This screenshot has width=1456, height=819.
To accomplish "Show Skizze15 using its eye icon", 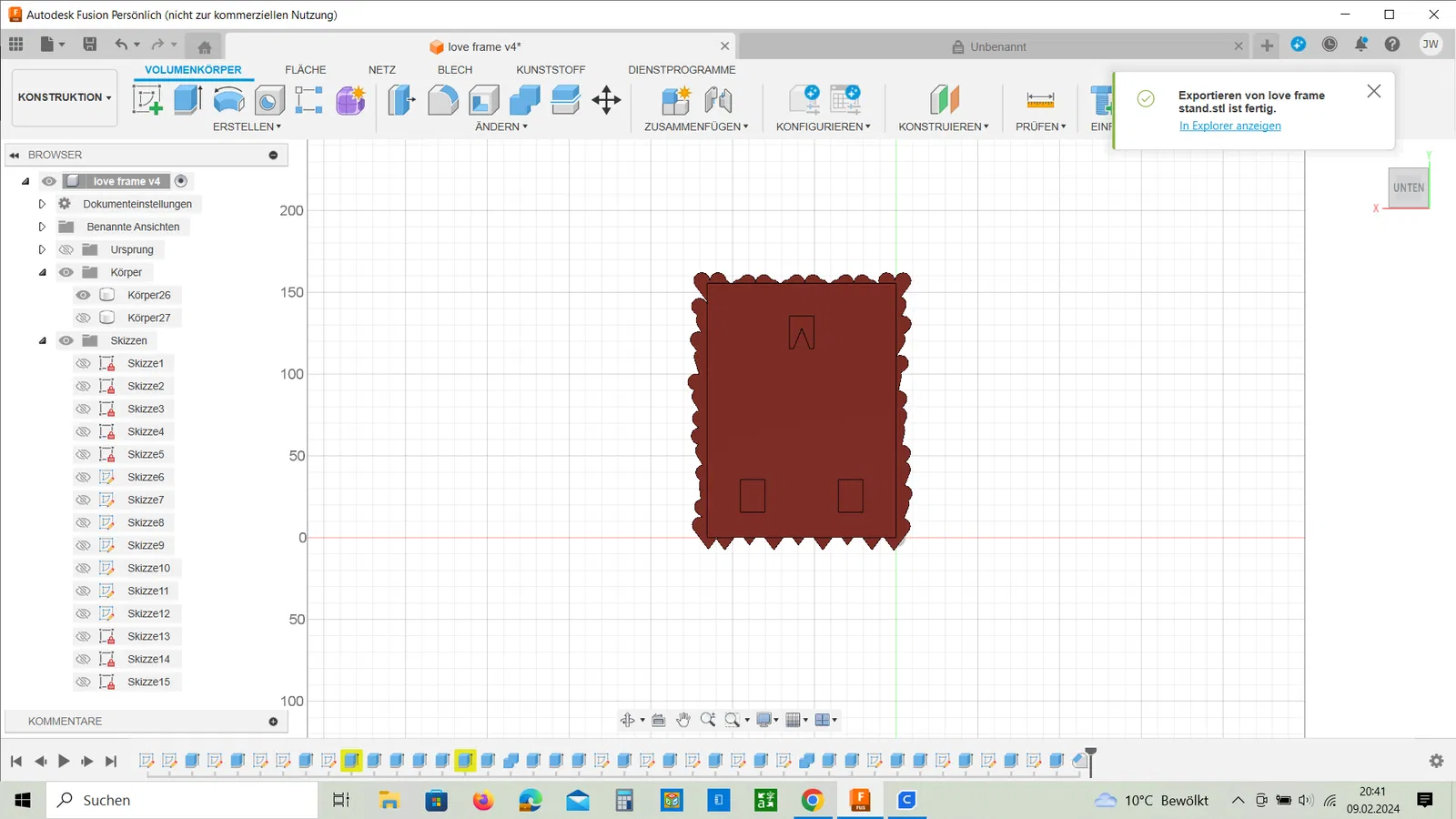I will (83, 682).
